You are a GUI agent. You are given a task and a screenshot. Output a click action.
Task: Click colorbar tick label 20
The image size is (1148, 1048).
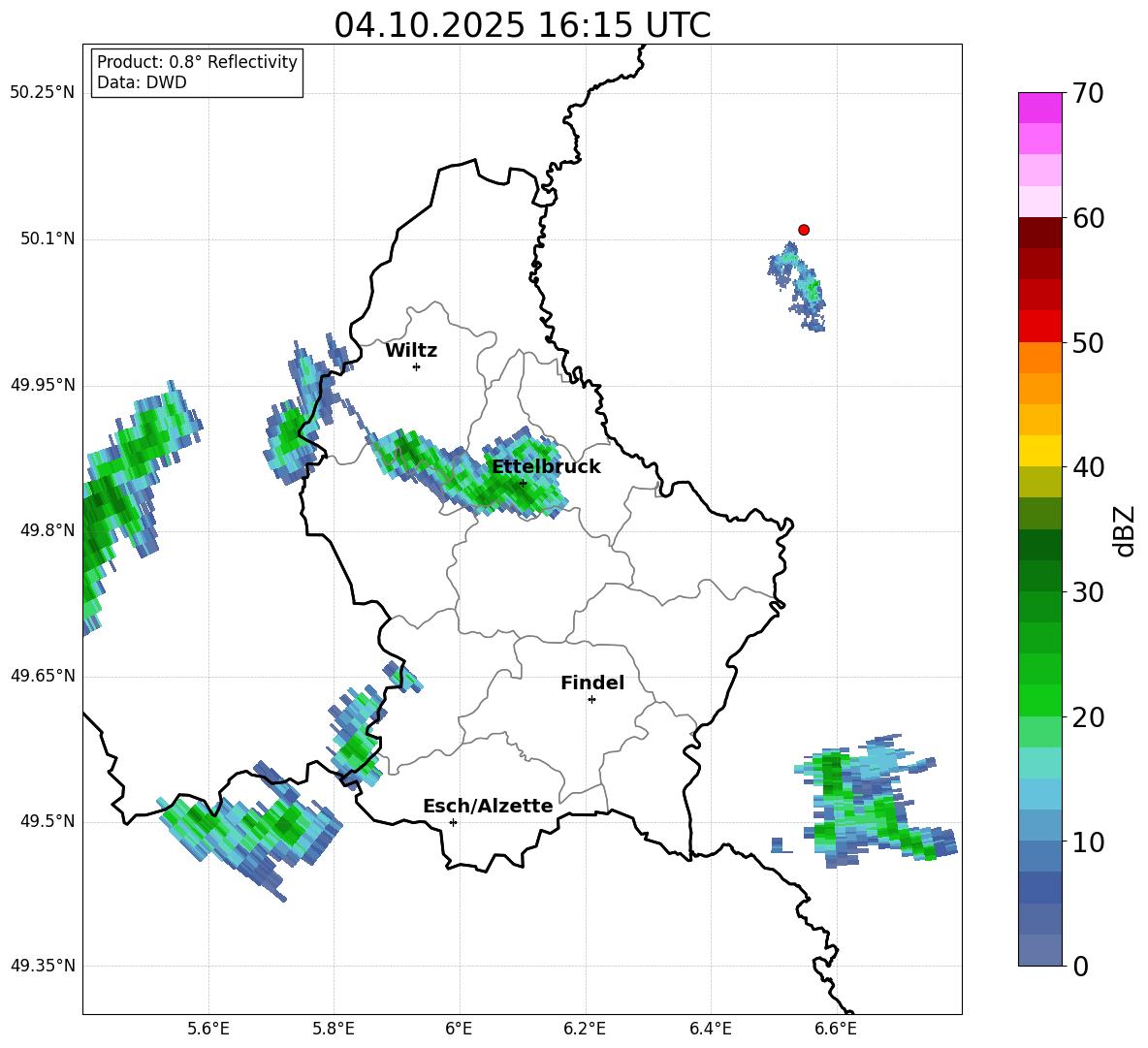[1088, 717]
